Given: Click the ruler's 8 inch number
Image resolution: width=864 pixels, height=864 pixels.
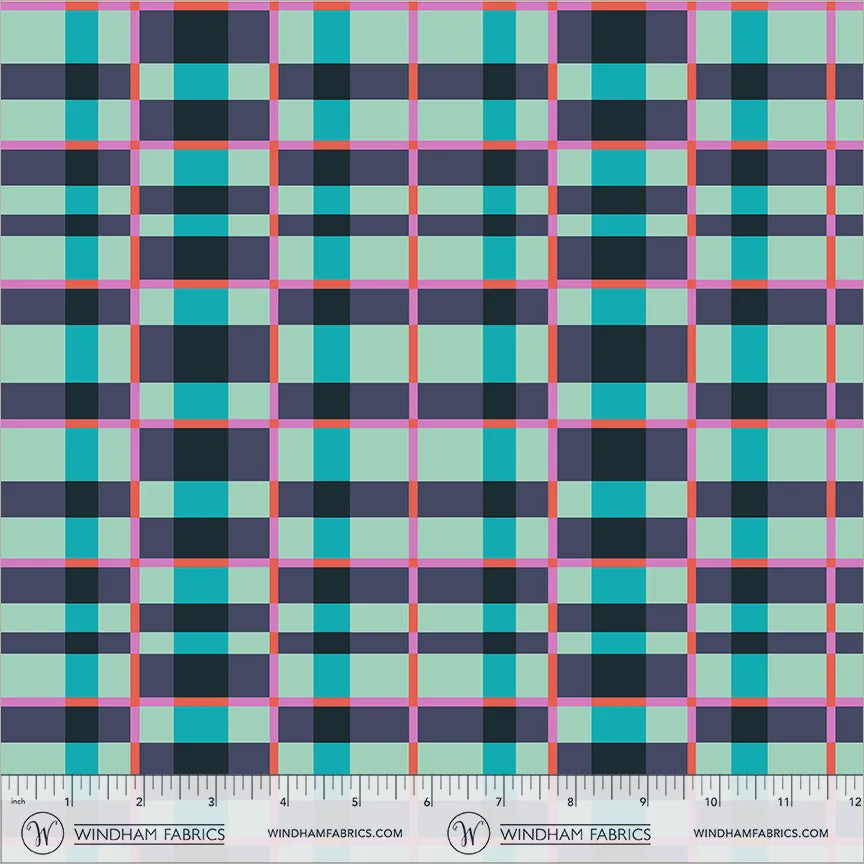Looking at the screenshot, I should click(571, 802).
